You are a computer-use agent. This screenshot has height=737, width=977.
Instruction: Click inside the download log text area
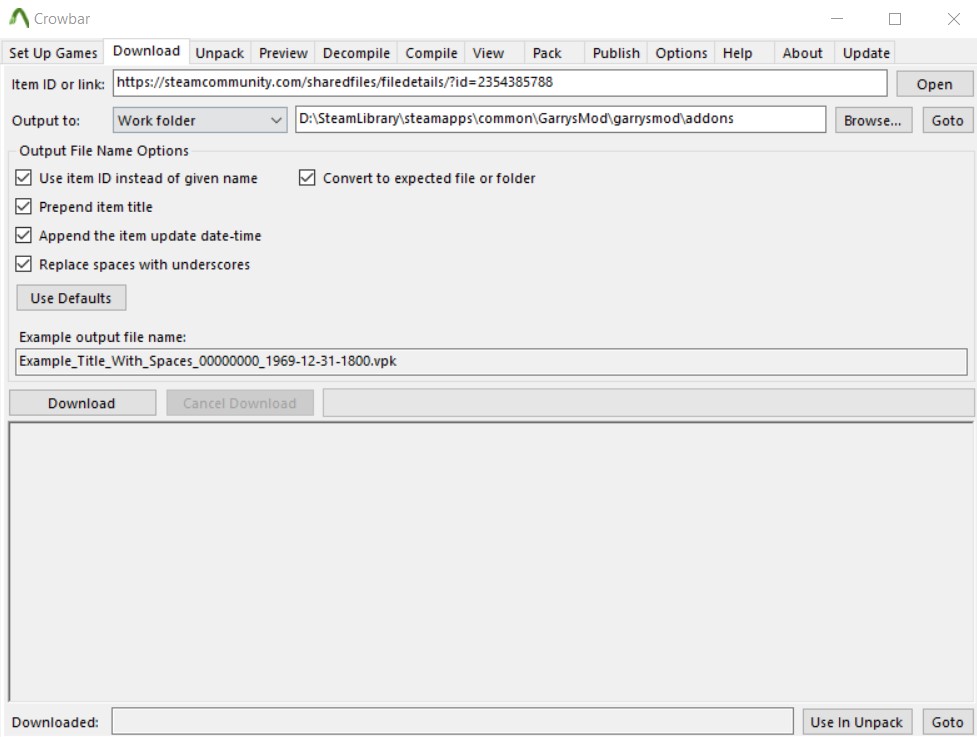tap(490, 561)
